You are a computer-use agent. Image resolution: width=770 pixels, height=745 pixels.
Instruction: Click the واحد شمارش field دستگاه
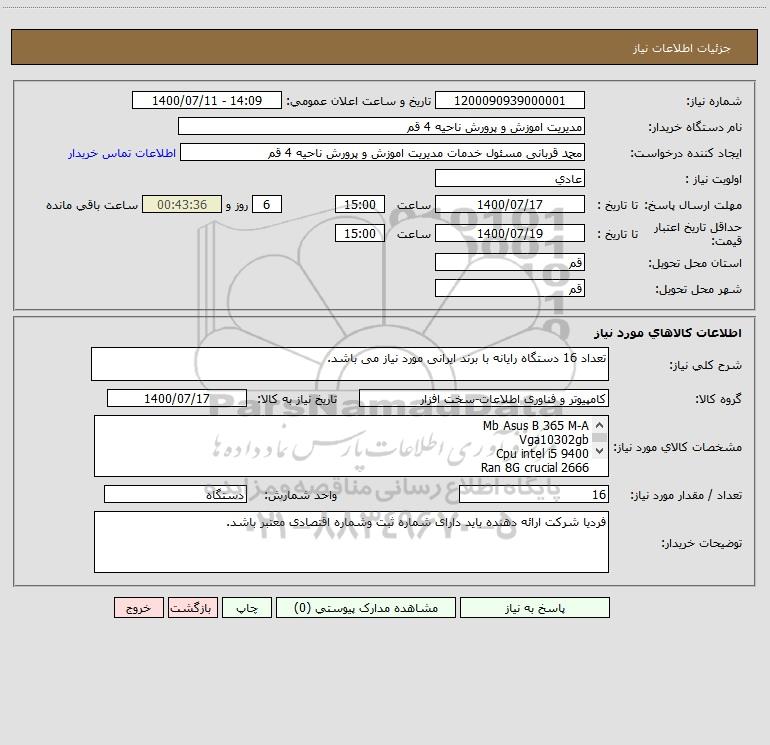175,494
